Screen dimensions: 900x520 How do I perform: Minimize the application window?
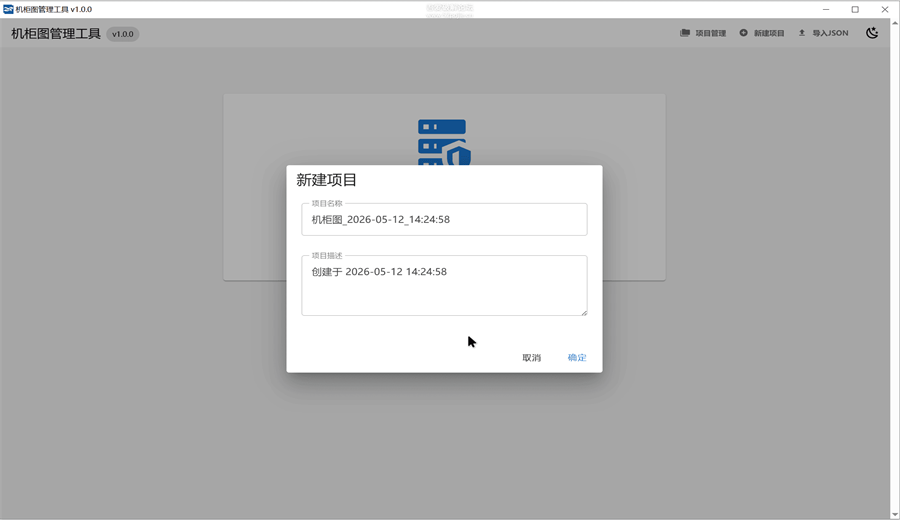click(x=826, y=9)
